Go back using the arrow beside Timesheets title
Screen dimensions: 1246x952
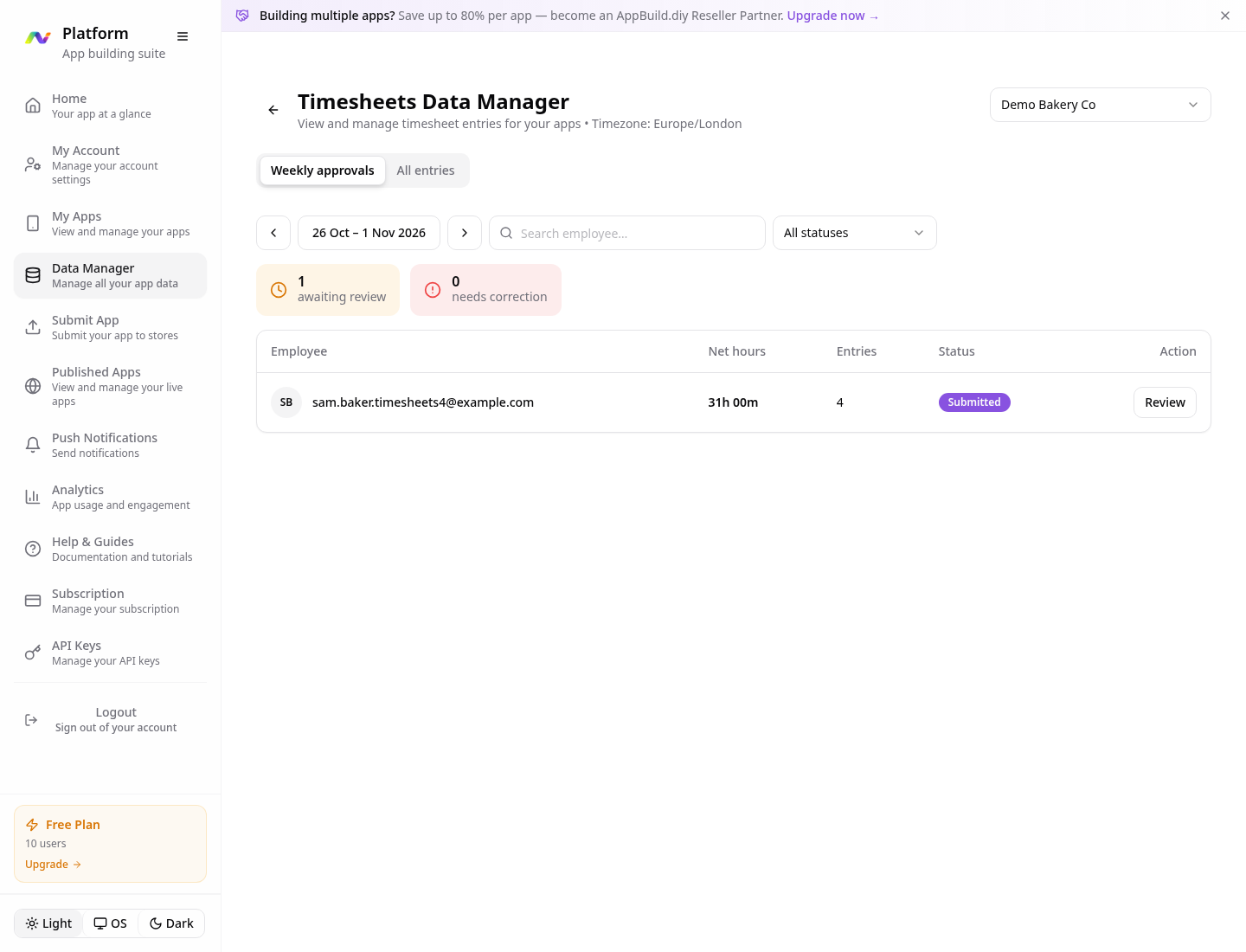coord(273,110)
